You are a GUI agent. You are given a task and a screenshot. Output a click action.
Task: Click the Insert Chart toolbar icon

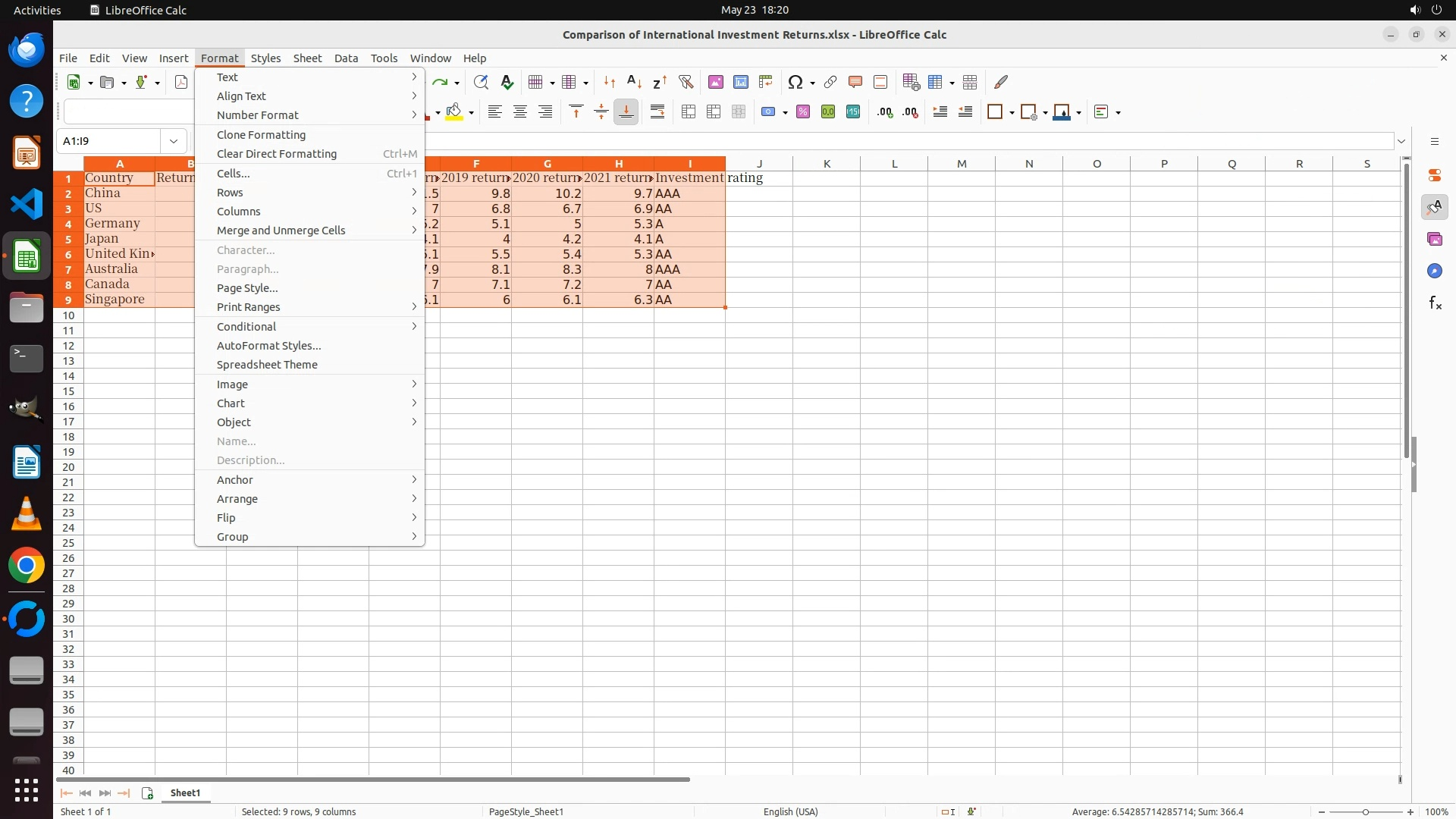pos(741,82)
